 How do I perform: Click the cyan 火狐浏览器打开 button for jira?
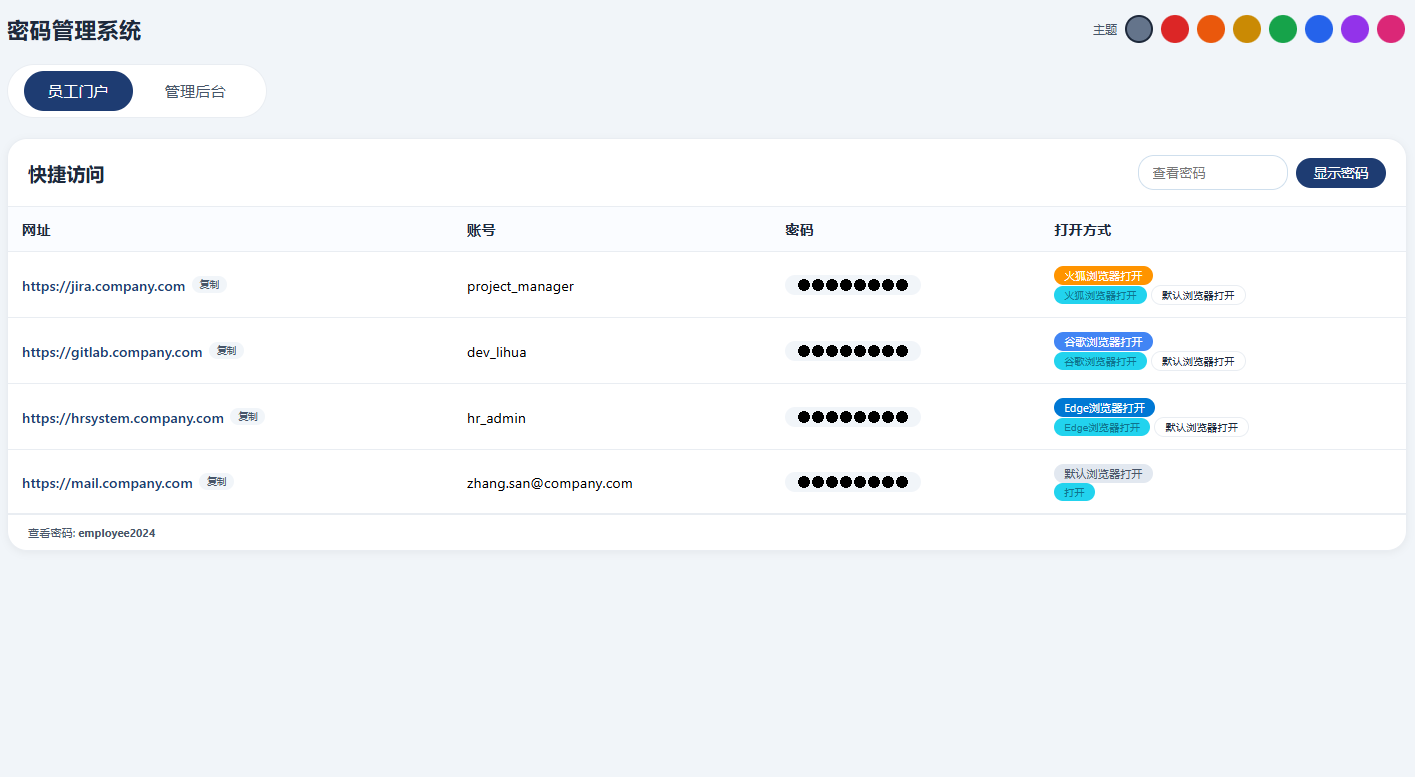click(x=1100, y=295)
